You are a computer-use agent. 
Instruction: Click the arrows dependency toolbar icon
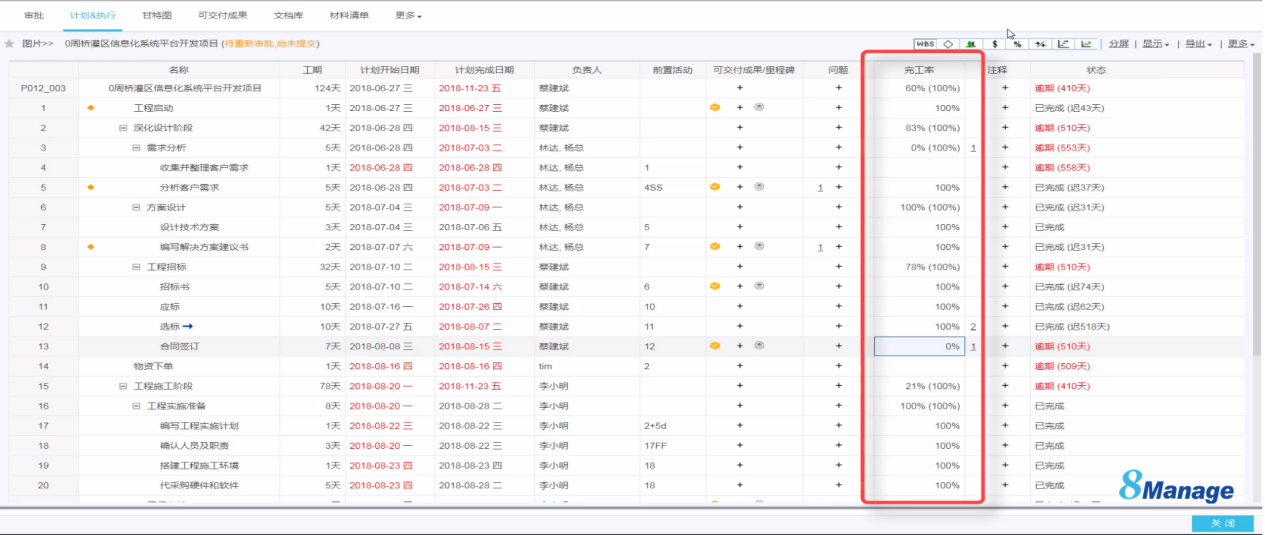[1040, 44]
